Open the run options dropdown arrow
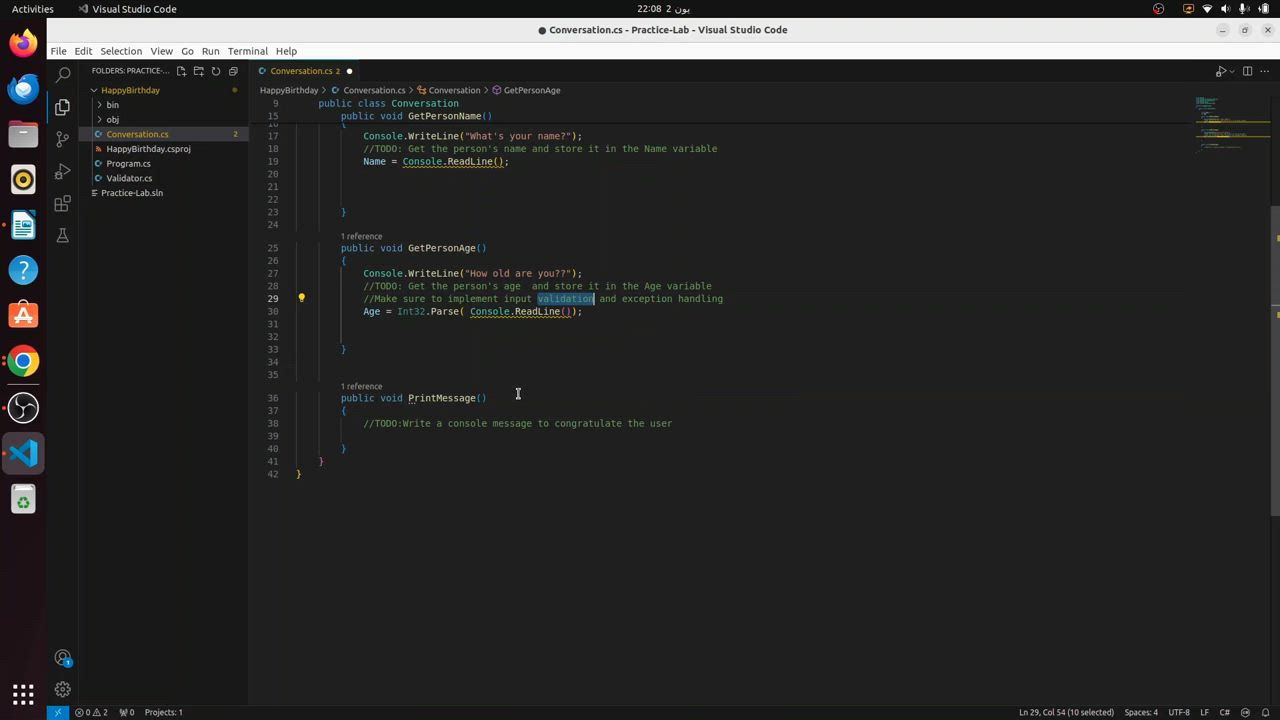1280x720 pixels. coord(1231,71)
